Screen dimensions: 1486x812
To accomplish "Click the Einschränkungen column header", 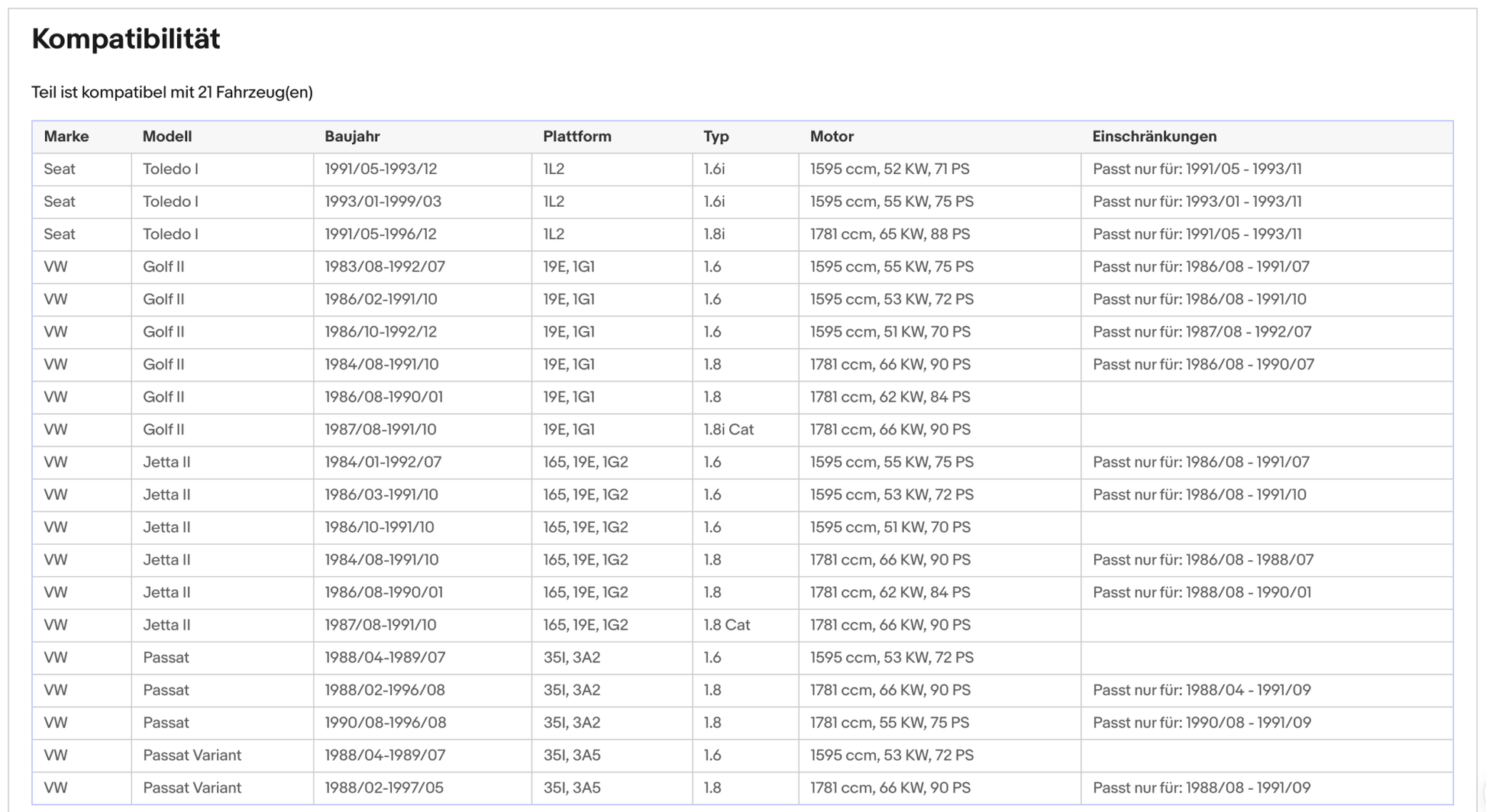I will coord(1154,137).
